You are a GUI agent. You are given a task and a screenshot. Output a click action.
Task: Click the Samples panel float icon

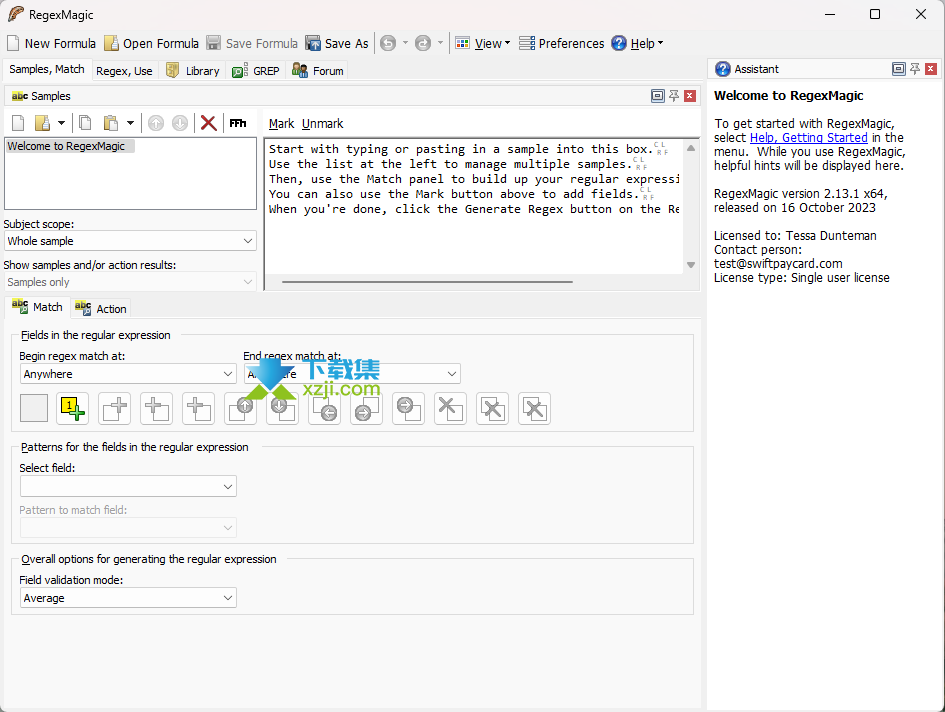(658, 95)
